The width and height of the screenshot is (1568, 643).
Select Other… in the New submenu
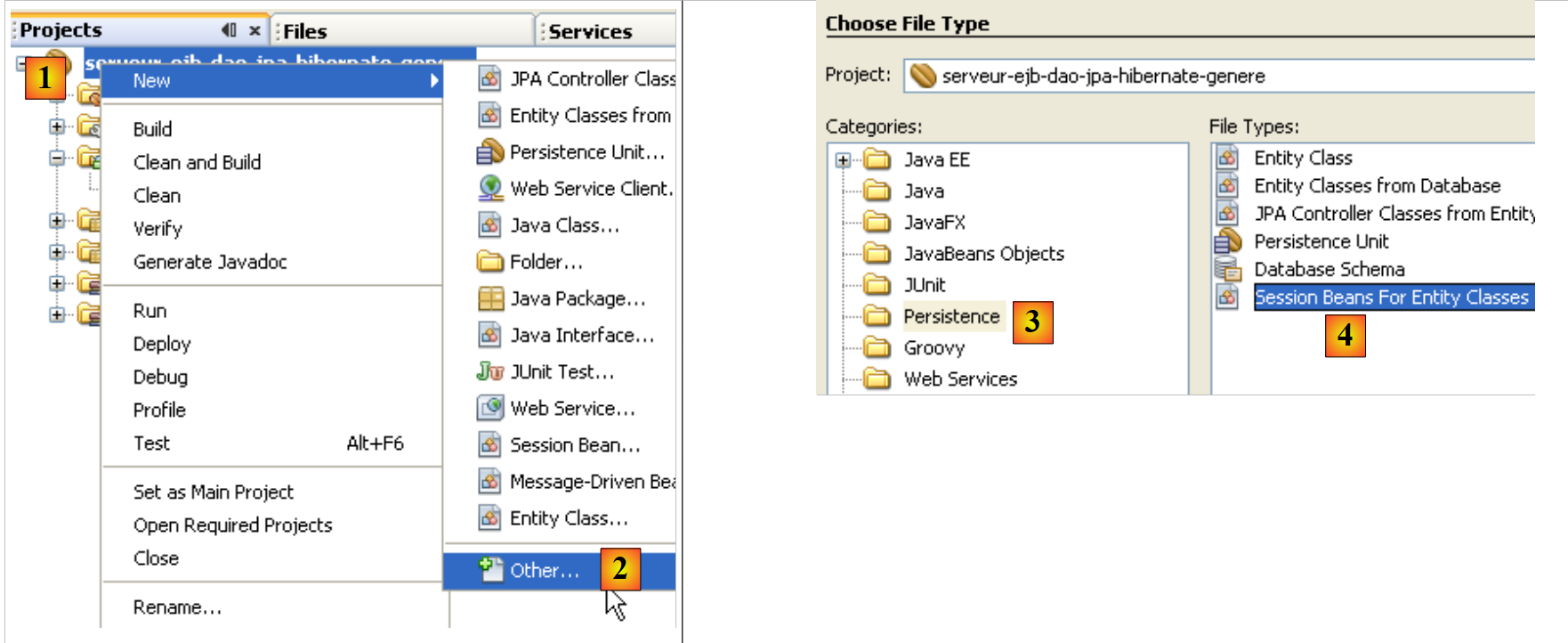coord(544,571)
